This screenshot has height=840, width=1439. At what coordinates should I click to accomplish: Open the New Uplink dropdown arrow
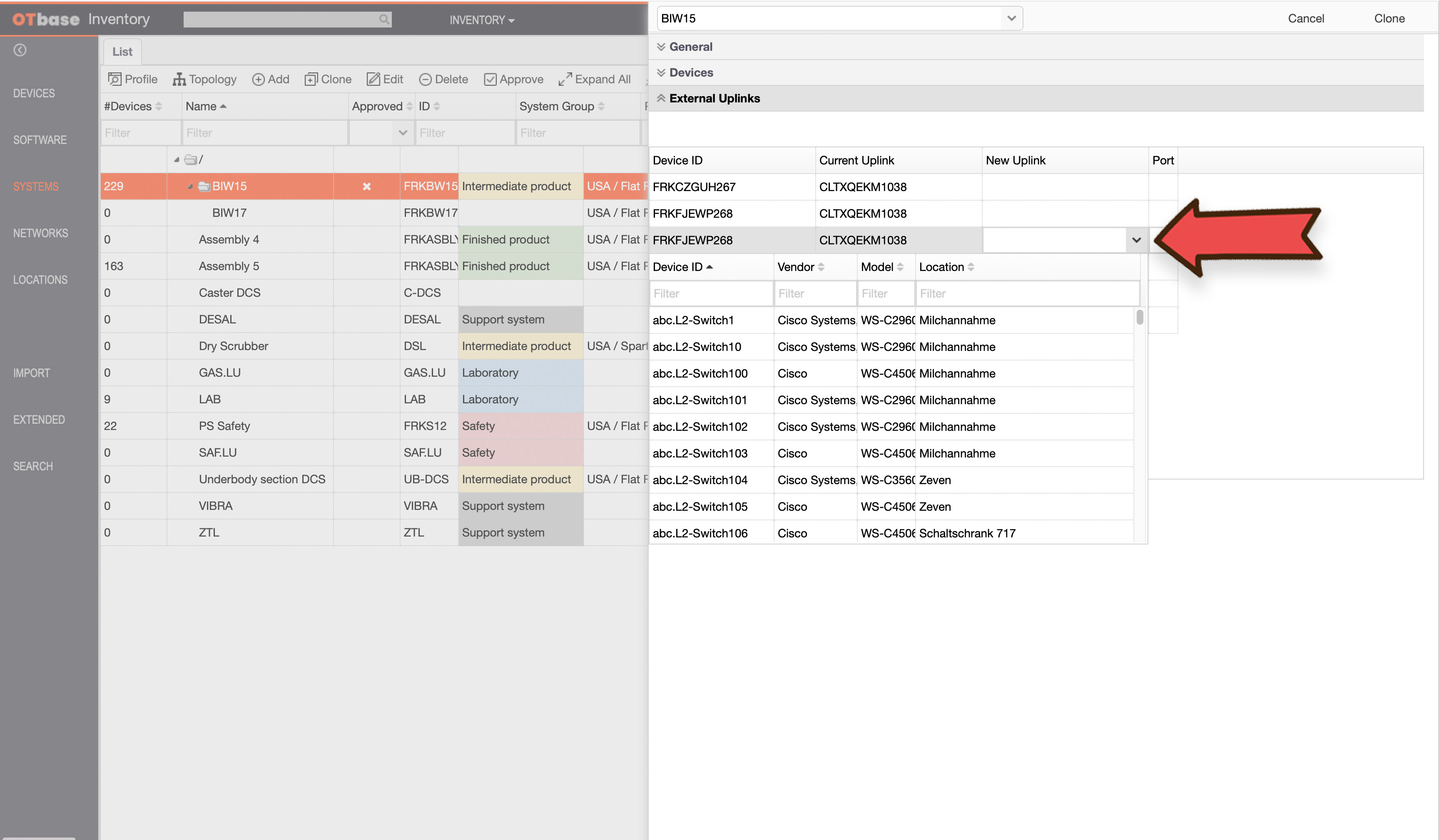click(1136, 241)
